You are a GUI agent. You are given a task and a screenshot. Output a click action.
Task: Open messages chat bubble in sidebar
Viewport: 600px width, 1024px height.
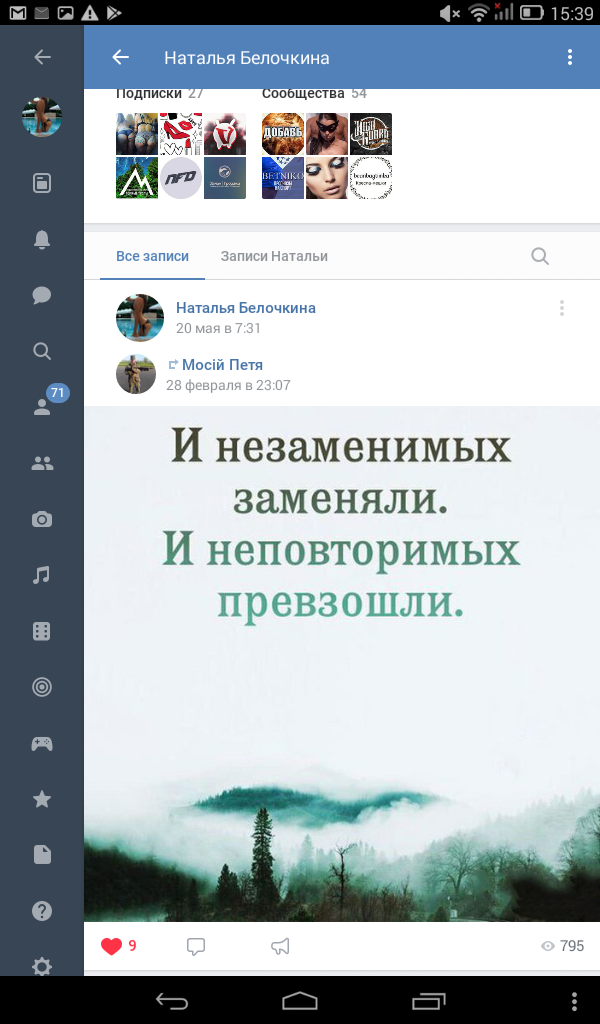(x=42, y=296)
